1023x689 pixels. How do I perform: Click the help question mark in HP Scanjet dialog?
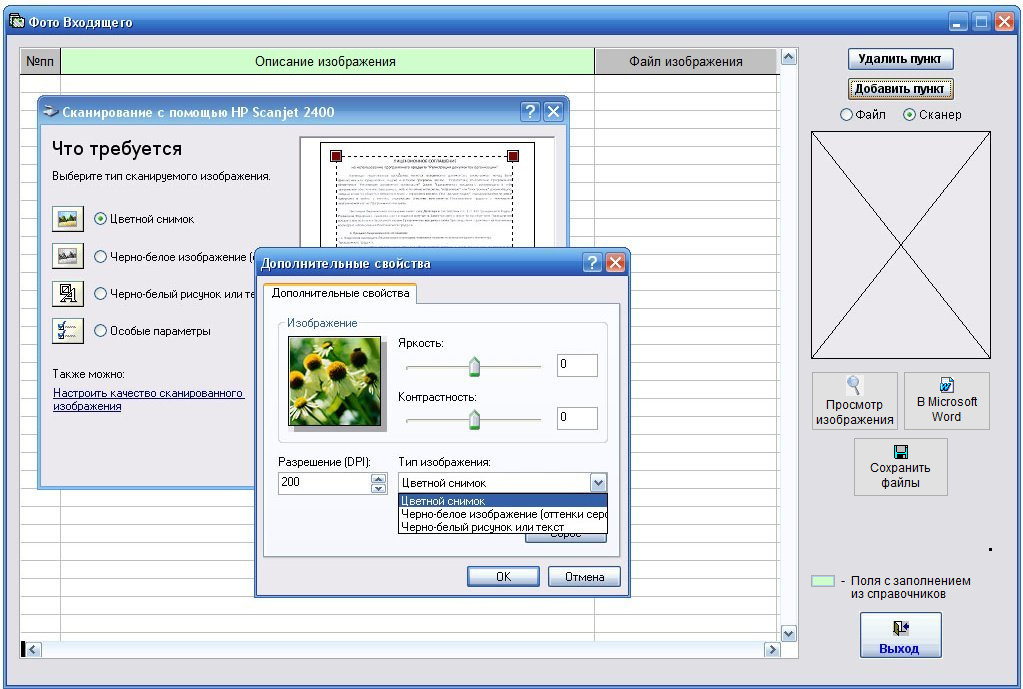529,112
